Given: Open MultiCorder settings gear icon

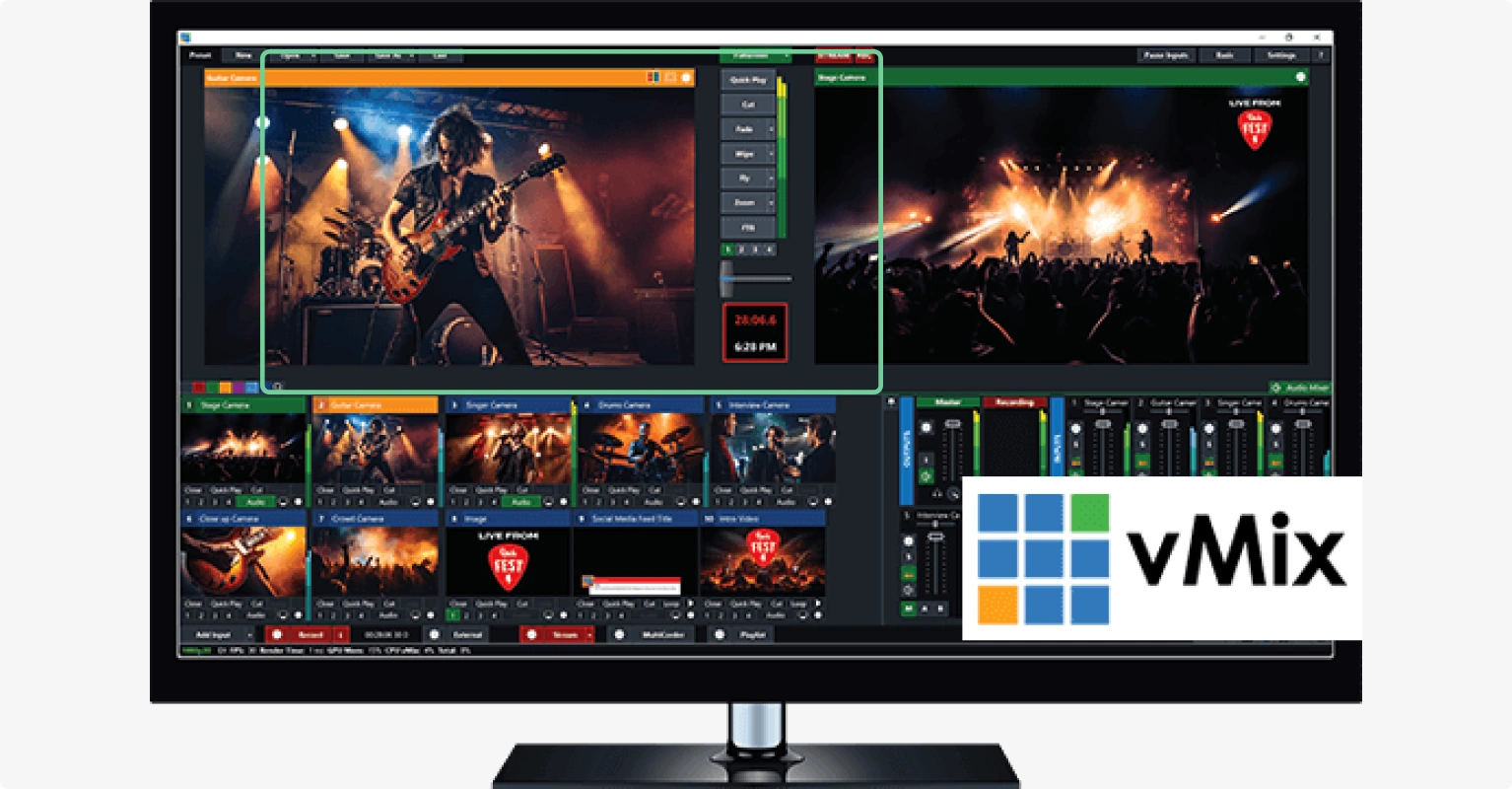Looking at the screenshot, I should point(619,635).
